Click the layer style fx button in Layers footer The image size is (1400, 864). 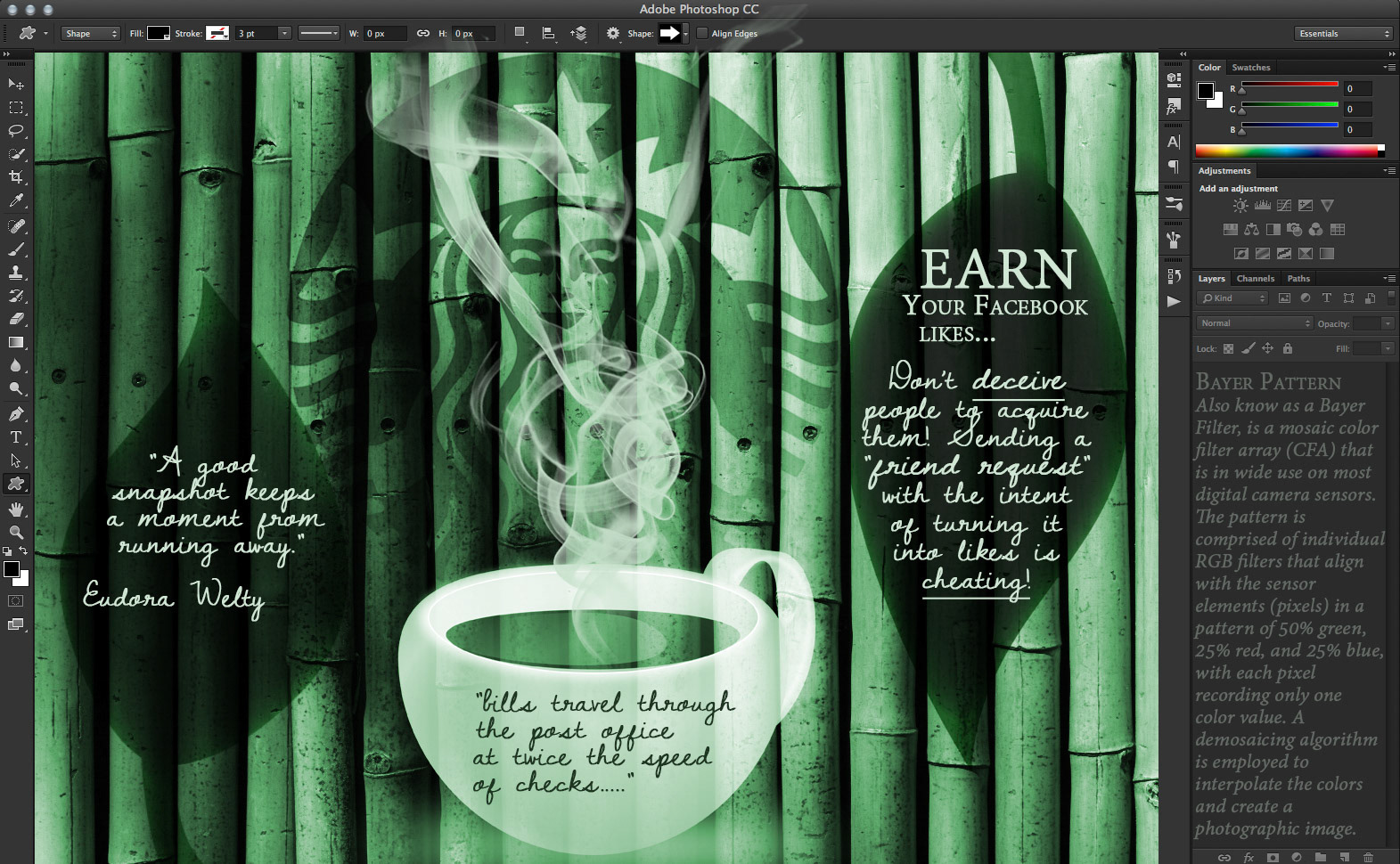pyautogui.click(x=1249, y=858)
